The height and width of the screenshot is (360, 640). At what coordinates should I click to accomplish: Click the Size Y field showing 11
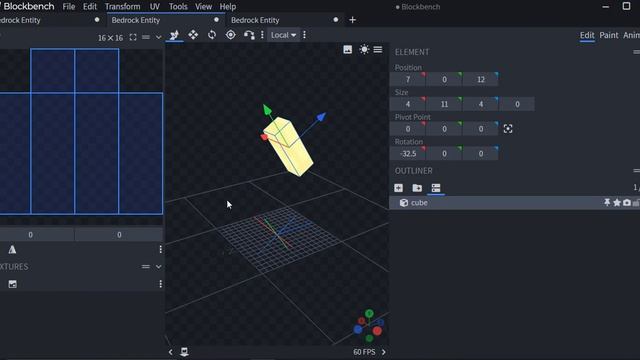coord(444,104)
